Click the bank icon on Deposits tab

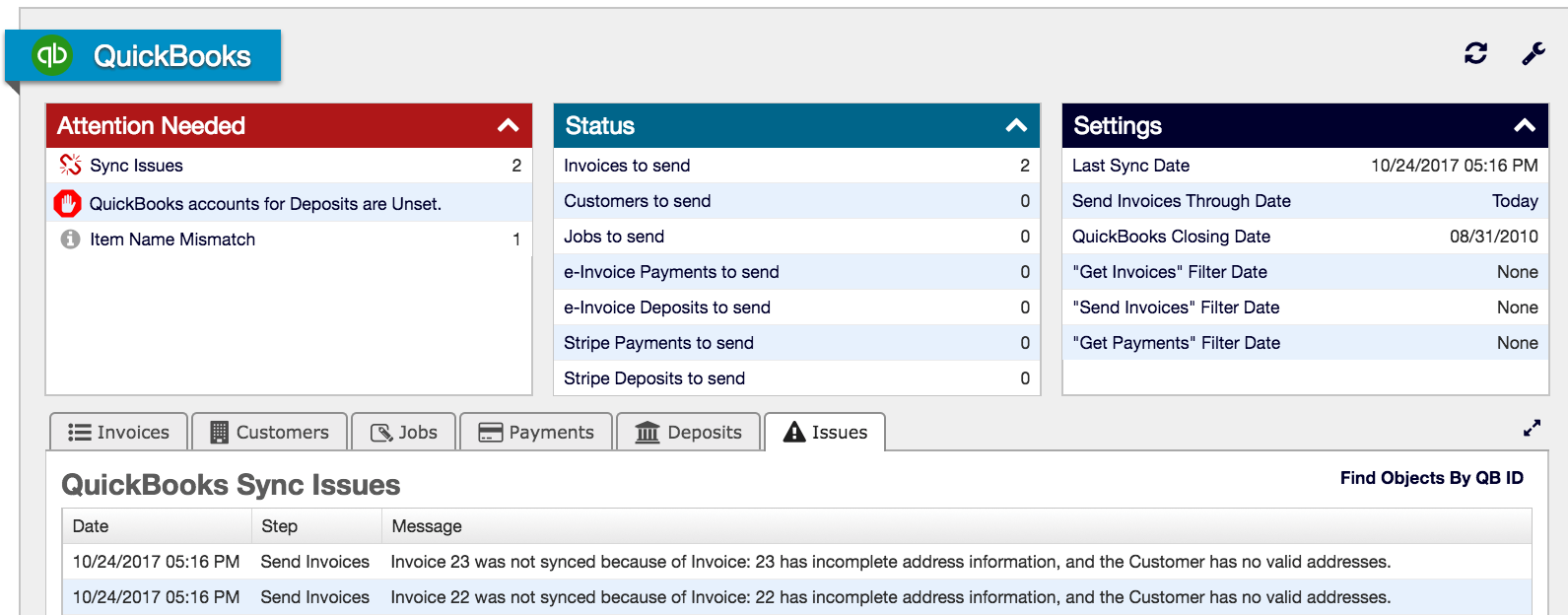[648, 433]
